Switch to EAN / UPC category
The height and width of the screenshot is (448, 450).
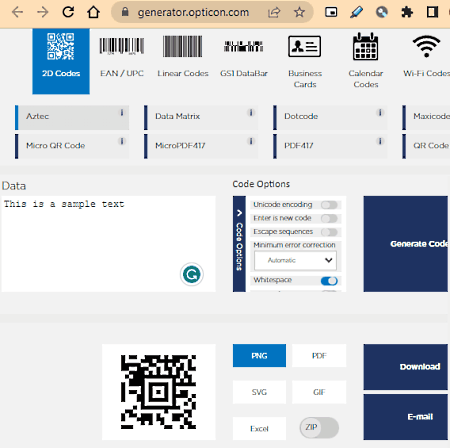click(122, 57)
